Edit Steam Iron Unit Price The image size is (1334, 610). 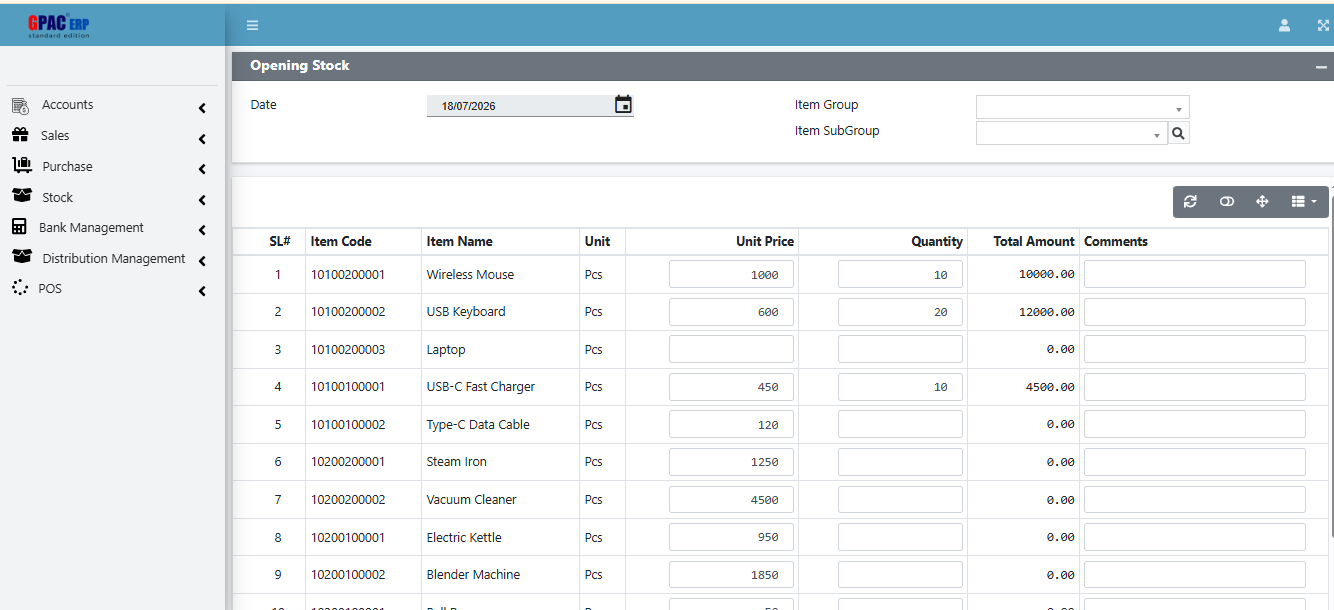731,462
